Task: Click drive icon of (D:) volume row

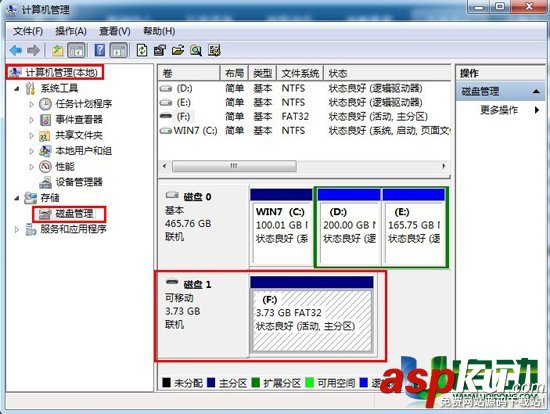Action: click(x=166, y=88)
